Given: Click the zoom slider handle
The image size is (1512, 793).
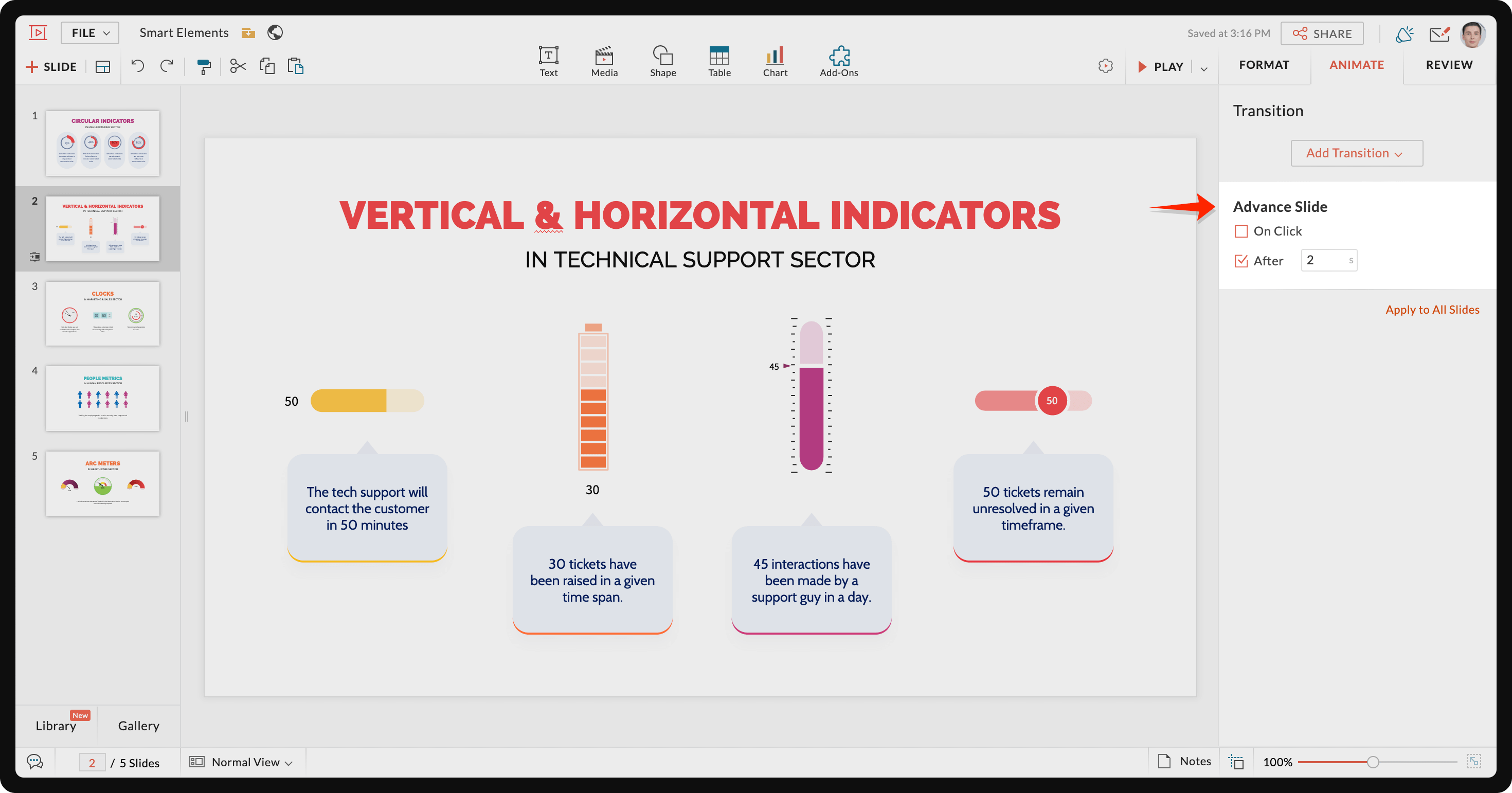Looking at the screenshot, I should [x=1372, y=762].
